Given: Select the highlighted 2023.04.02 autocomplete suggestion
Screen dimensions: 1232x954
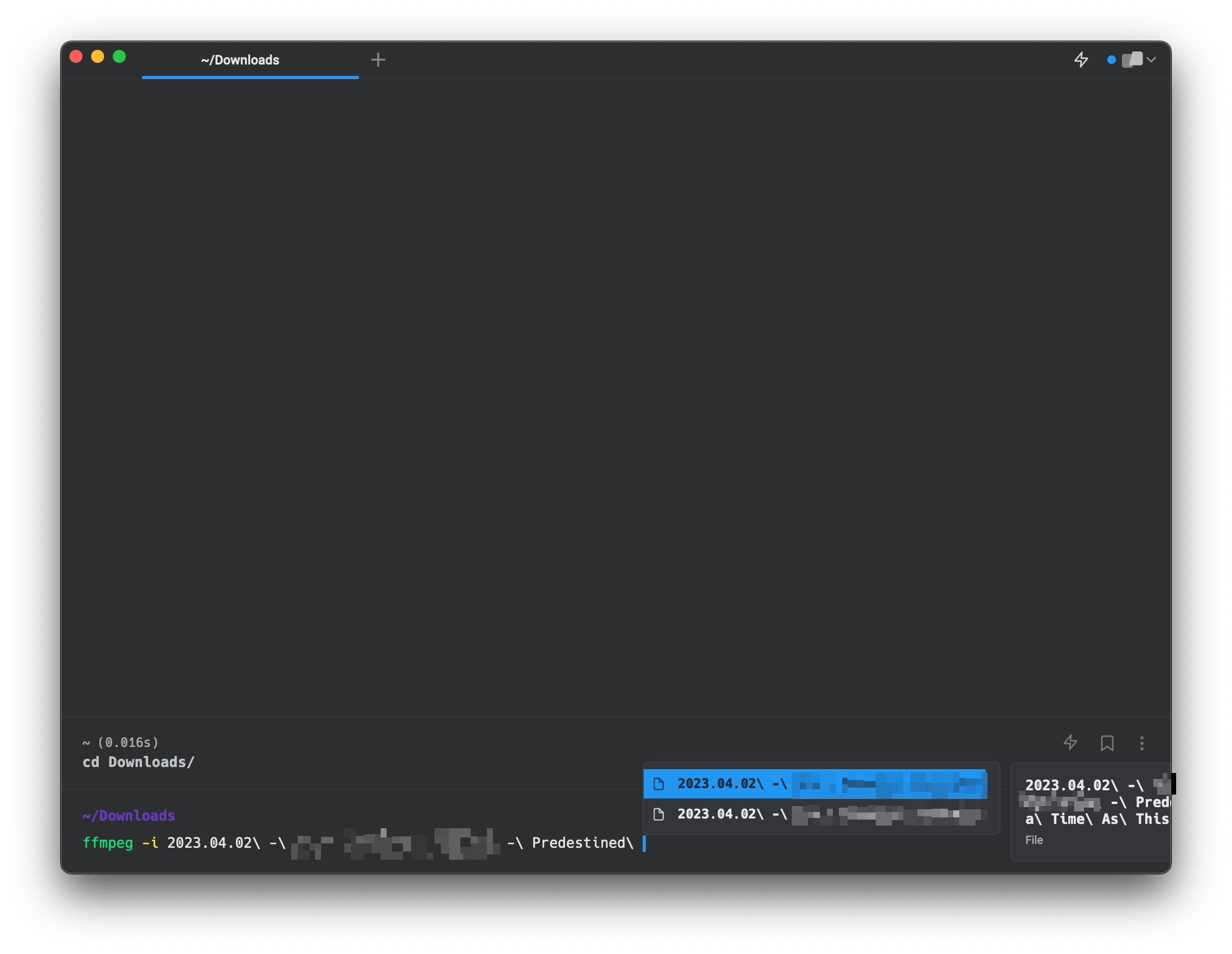Looking at the screenshot, I should point(818,783).
